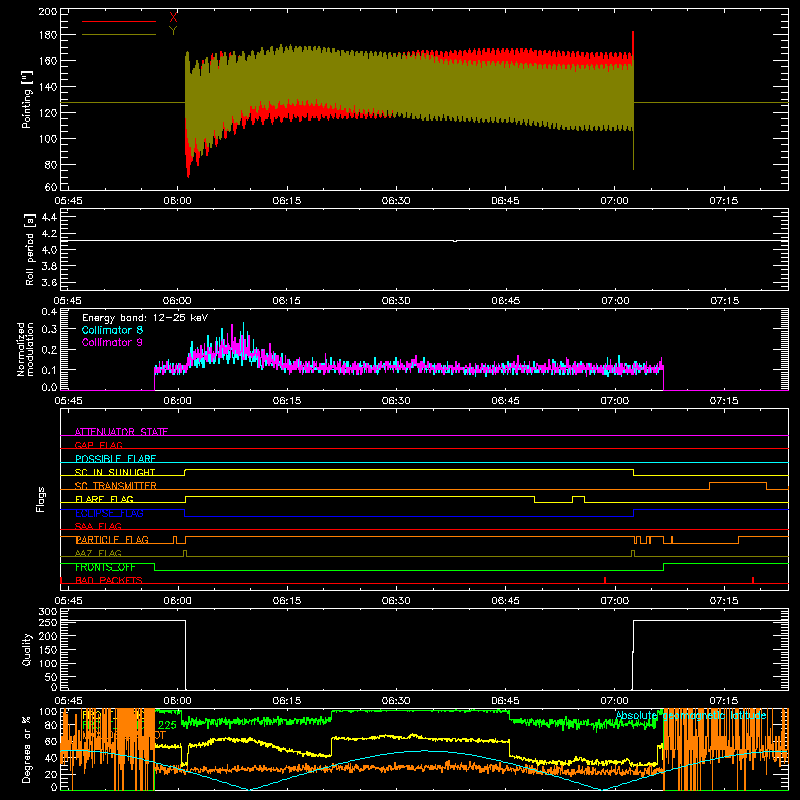
Task: Click '07:00' time label under Roll period plot
Action: click(x=615, y=301)
